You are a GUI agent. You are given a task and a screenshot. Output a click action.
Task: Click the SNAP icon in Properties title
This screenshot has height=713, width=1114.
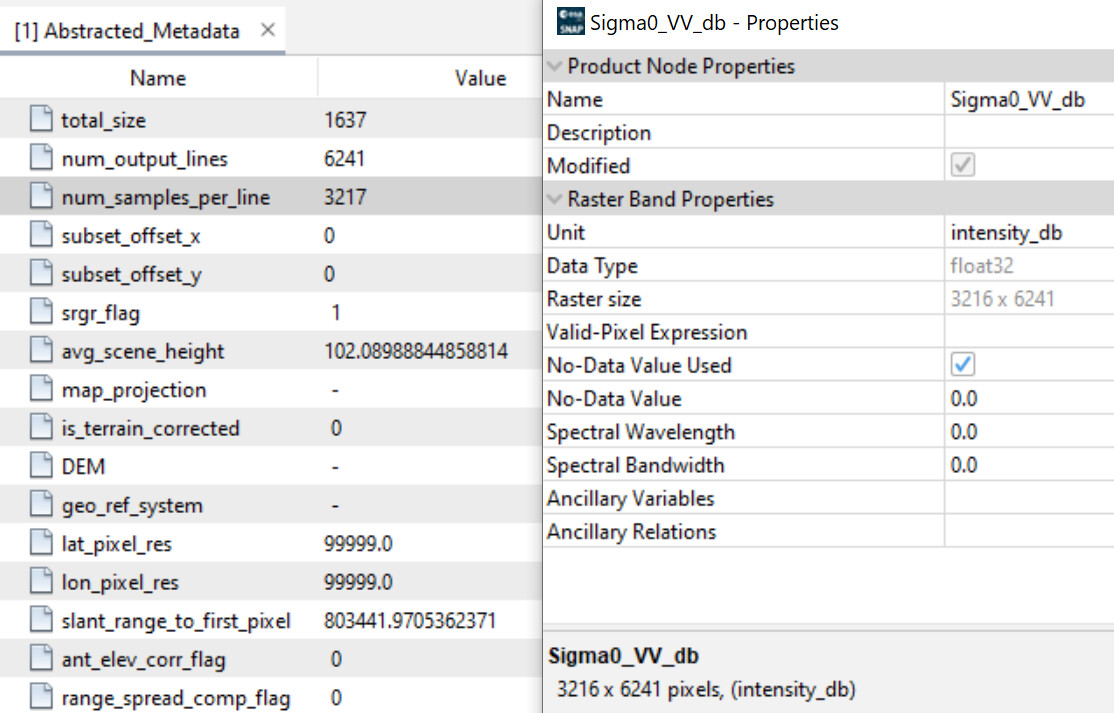(x=570, y=21)
